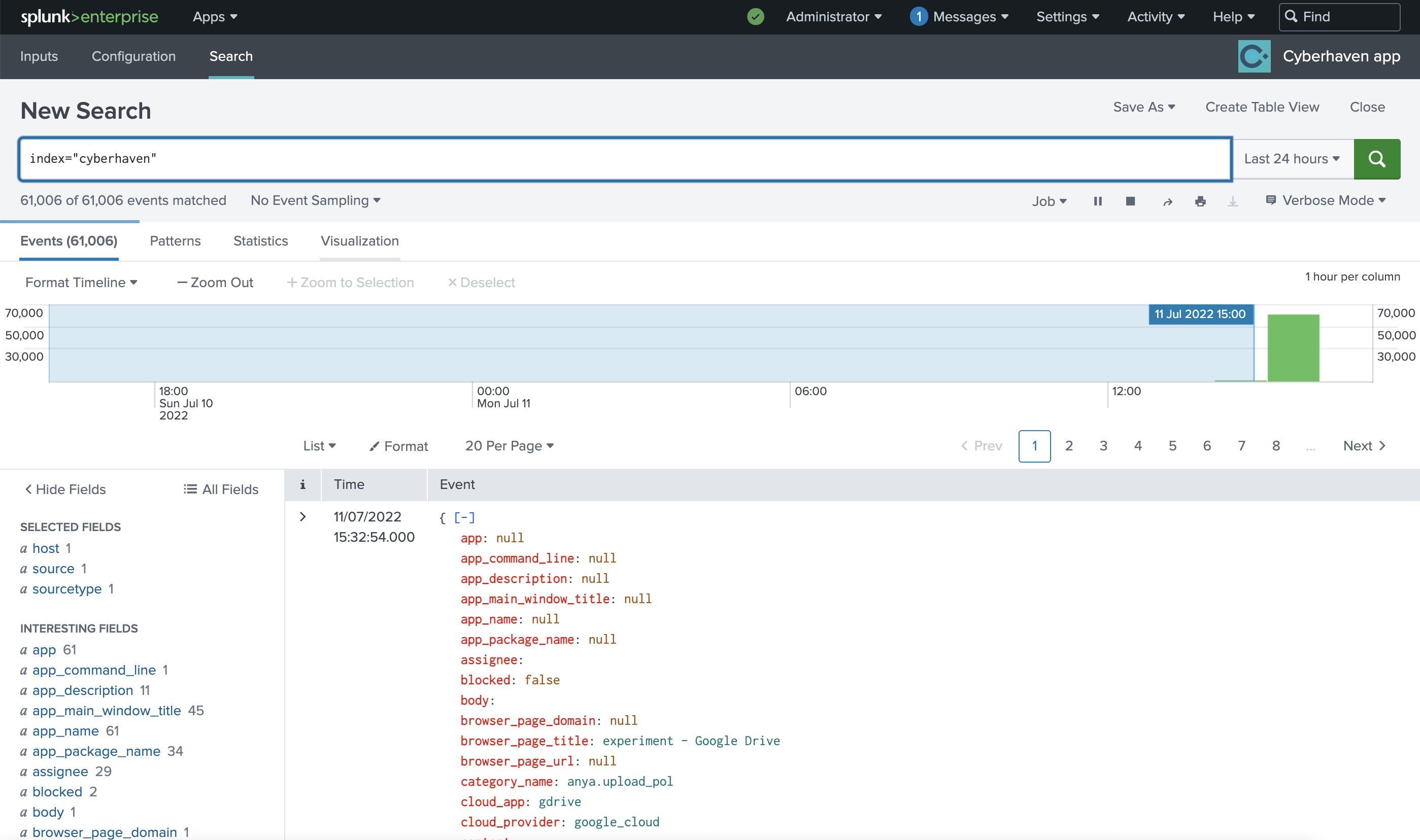The image size is (1420, 840).
Task: Expand the 15:32:54 event row
Action: click(x=303, y=517)
